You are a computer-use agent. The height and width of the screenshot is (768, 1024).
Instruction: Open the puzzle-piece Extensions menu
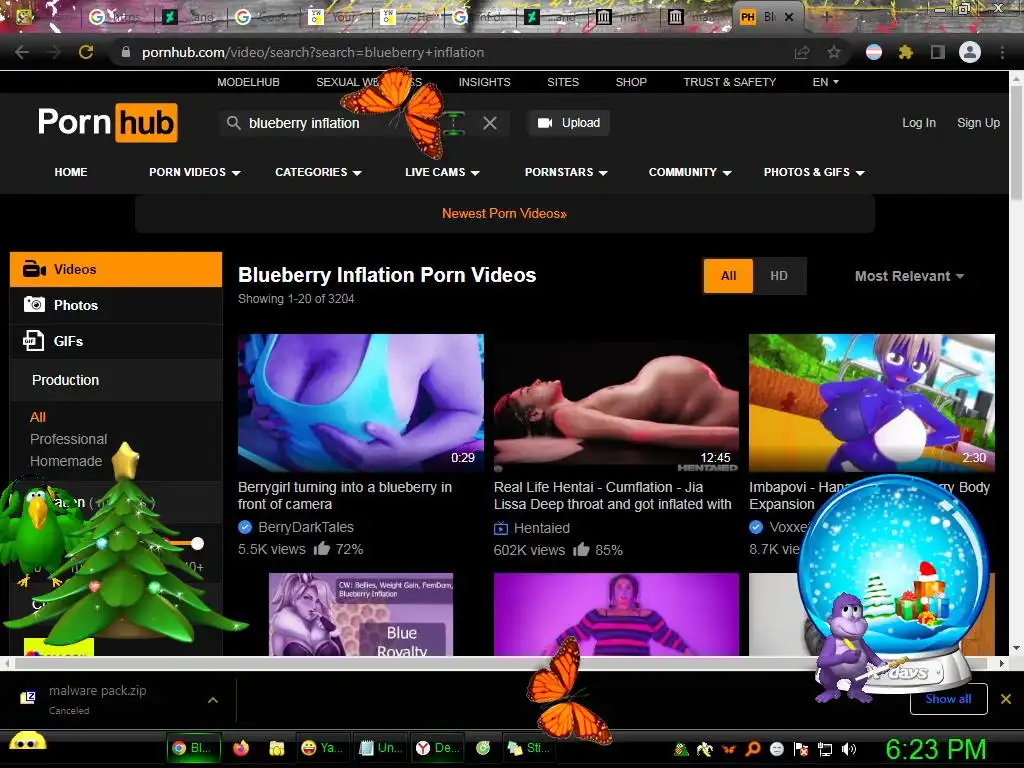tap(906, 52)
